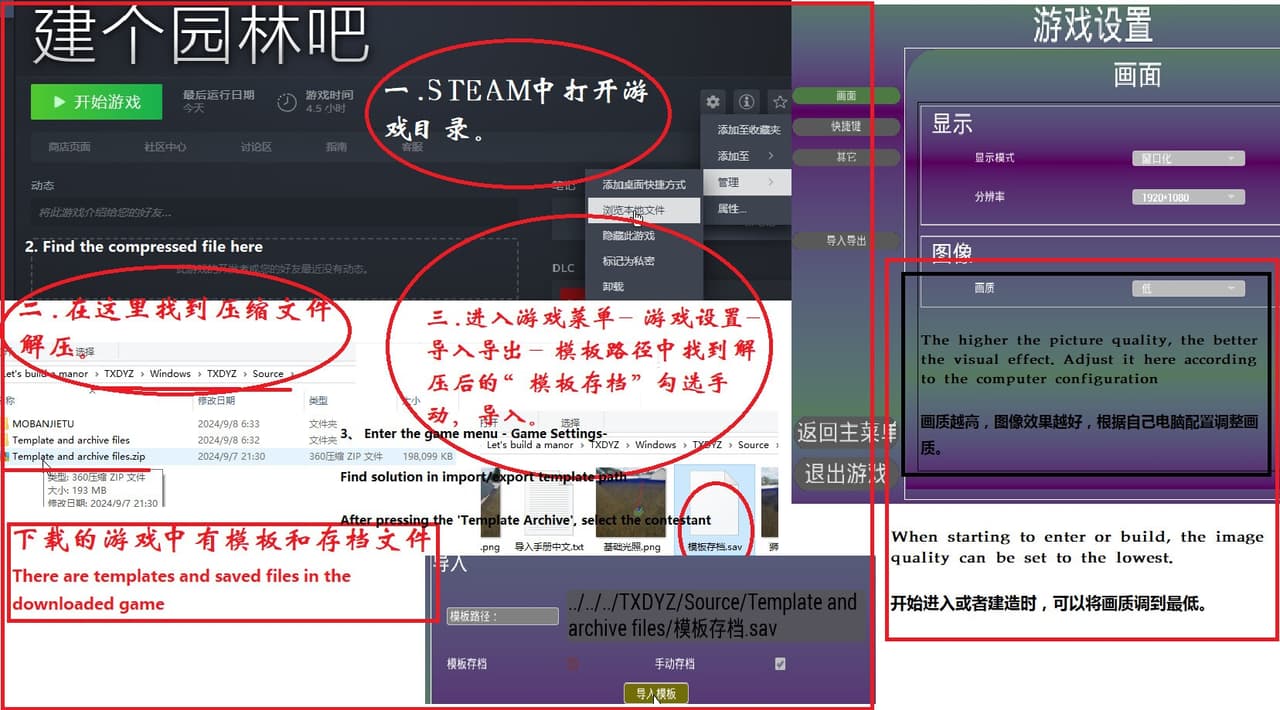Viewport: 1280px width, 710px height.
Task: Open the Steam gear manage icon
Action: 712,101
